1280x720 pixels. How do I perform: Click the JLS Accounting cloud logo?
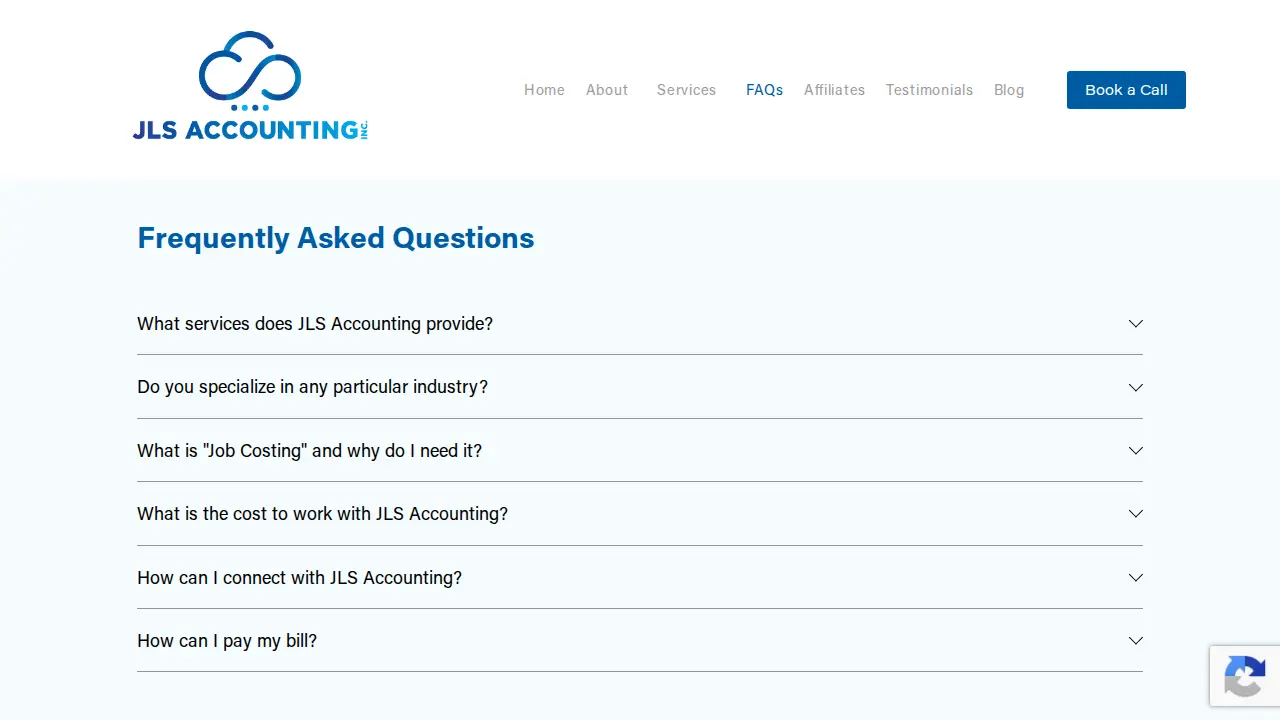pos(250,87)
